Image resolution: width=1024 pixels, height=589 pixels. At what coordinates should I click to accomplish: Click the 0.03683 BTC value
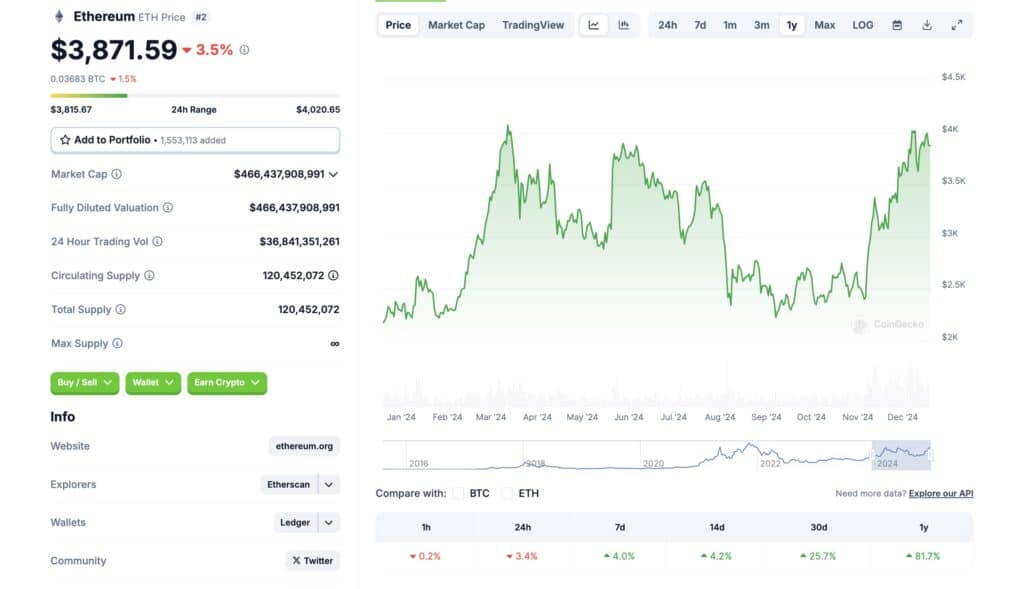(x=78, y=79)
